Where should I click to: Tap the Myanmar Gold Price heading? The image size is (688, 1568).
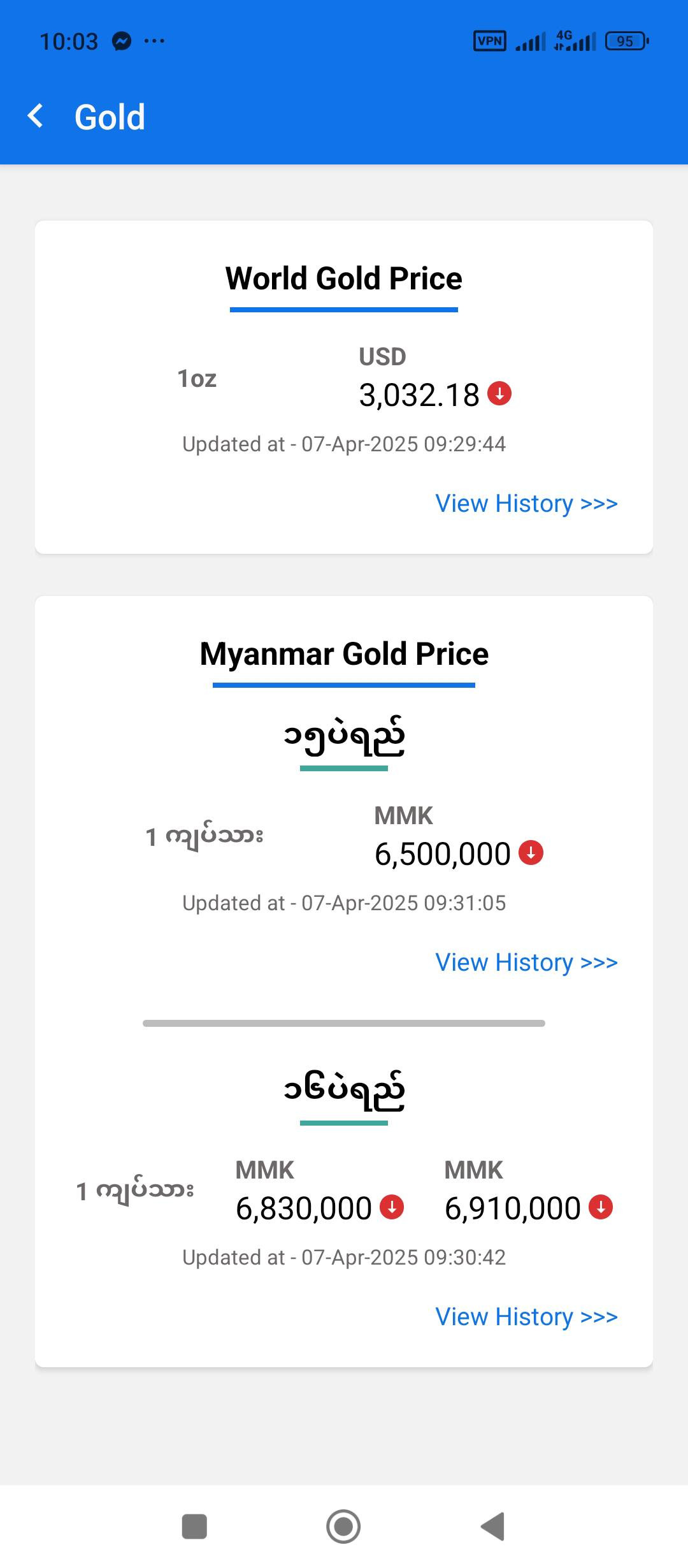click(x=344, y=654)
